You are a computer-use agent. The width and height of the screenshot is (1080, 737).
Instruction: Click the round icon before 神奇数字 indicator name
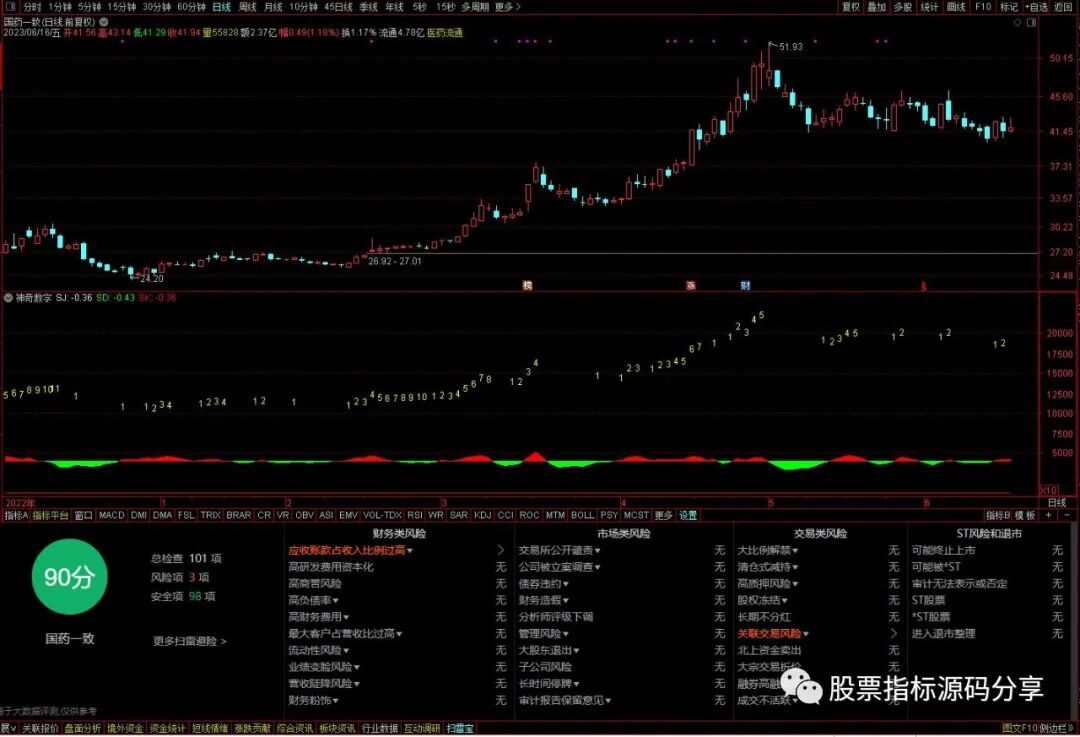(8, 298)
